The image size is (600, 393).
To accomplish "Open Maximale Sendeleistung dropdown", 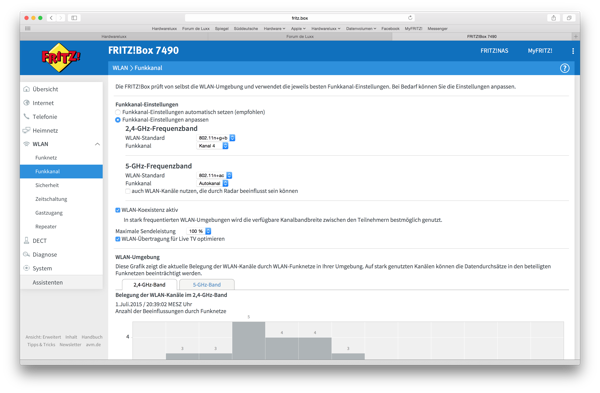I will pyautogui.click(x=199, y=231).
